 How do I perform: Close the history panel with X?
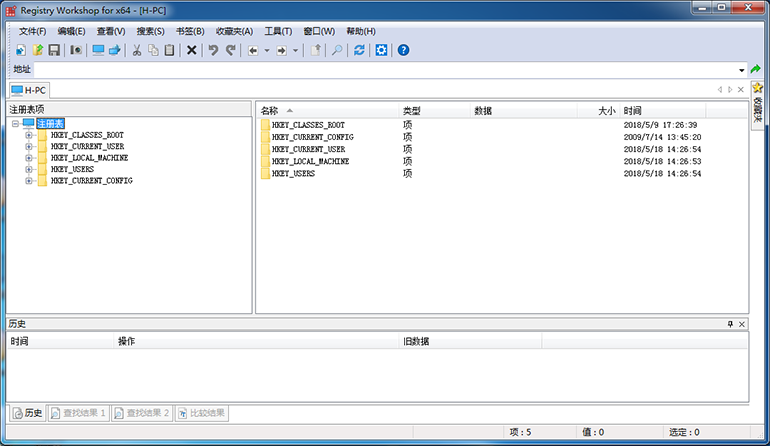coord(742,324)
